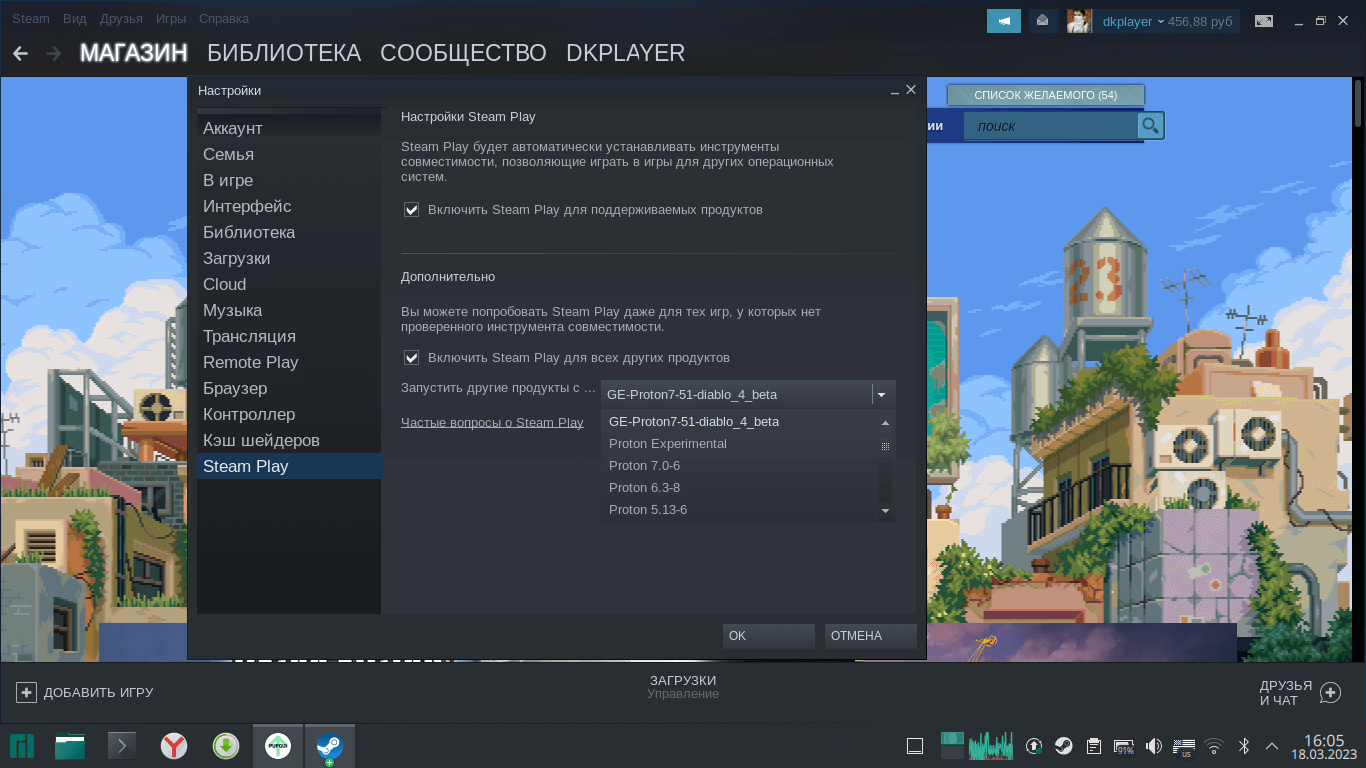Cancel settings with ОТМЕНА button

tap(871, 636)
